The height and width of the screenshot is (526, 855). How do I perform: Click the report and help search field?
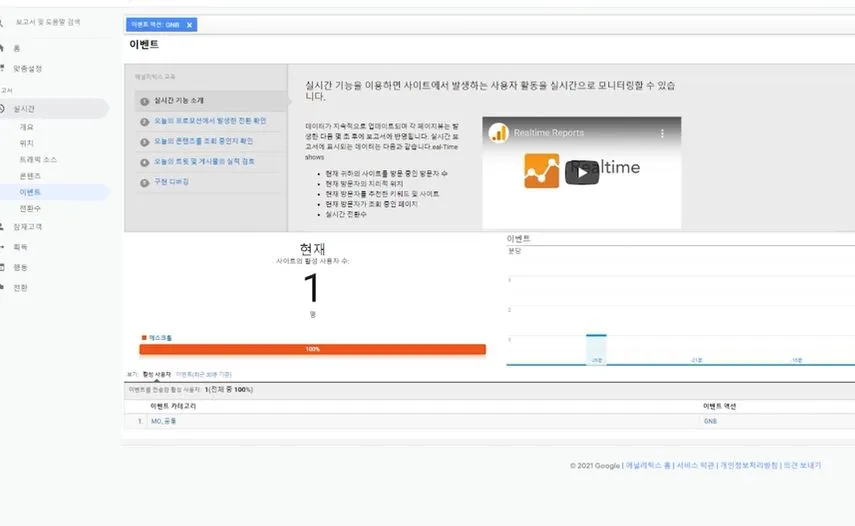(x=48, y=22)
